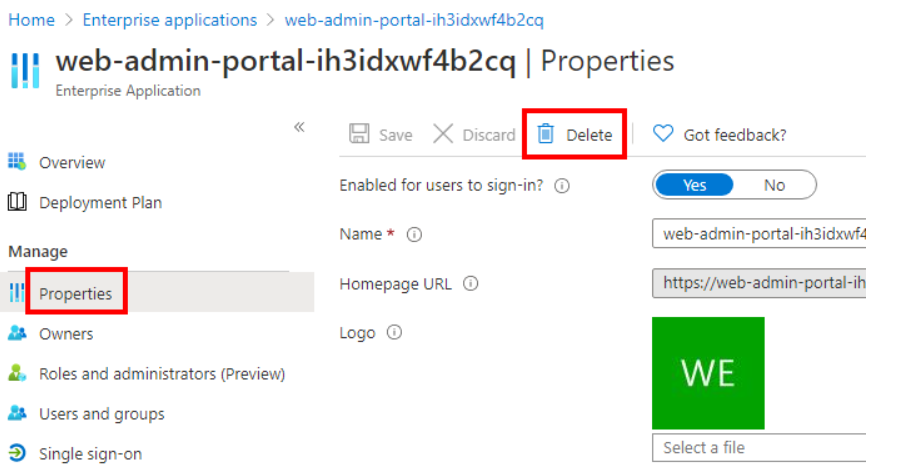The image size is (914, 474).
Task: Click the green WE logo thumbnail
Action: pos(708,373)
